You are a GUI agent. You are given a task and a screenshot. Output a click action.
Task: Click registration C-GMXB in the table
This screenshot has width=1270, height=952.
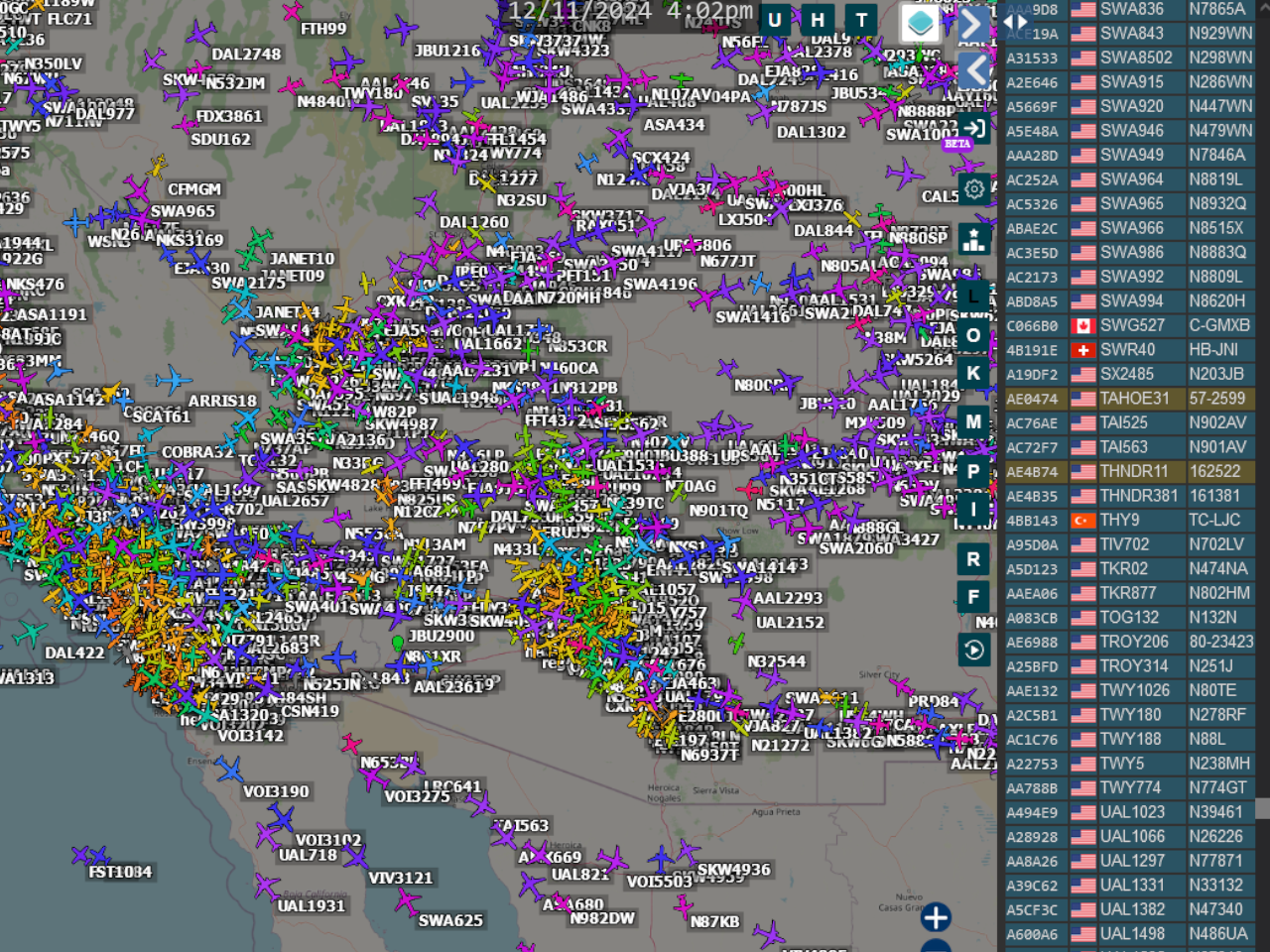[x=1219, y=325]
